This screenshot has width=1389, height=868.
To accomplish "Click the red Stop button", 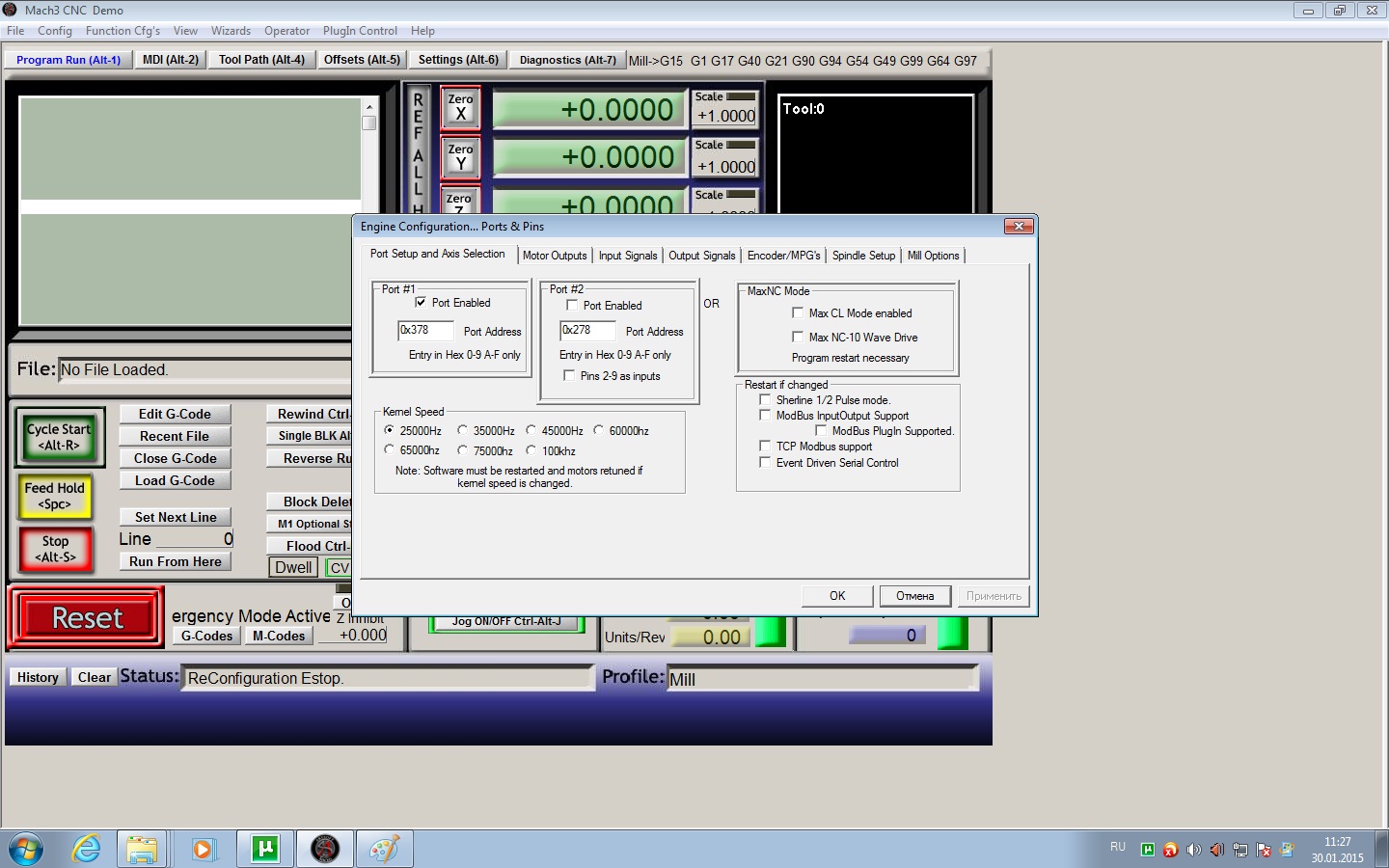I will pos(55,549).
